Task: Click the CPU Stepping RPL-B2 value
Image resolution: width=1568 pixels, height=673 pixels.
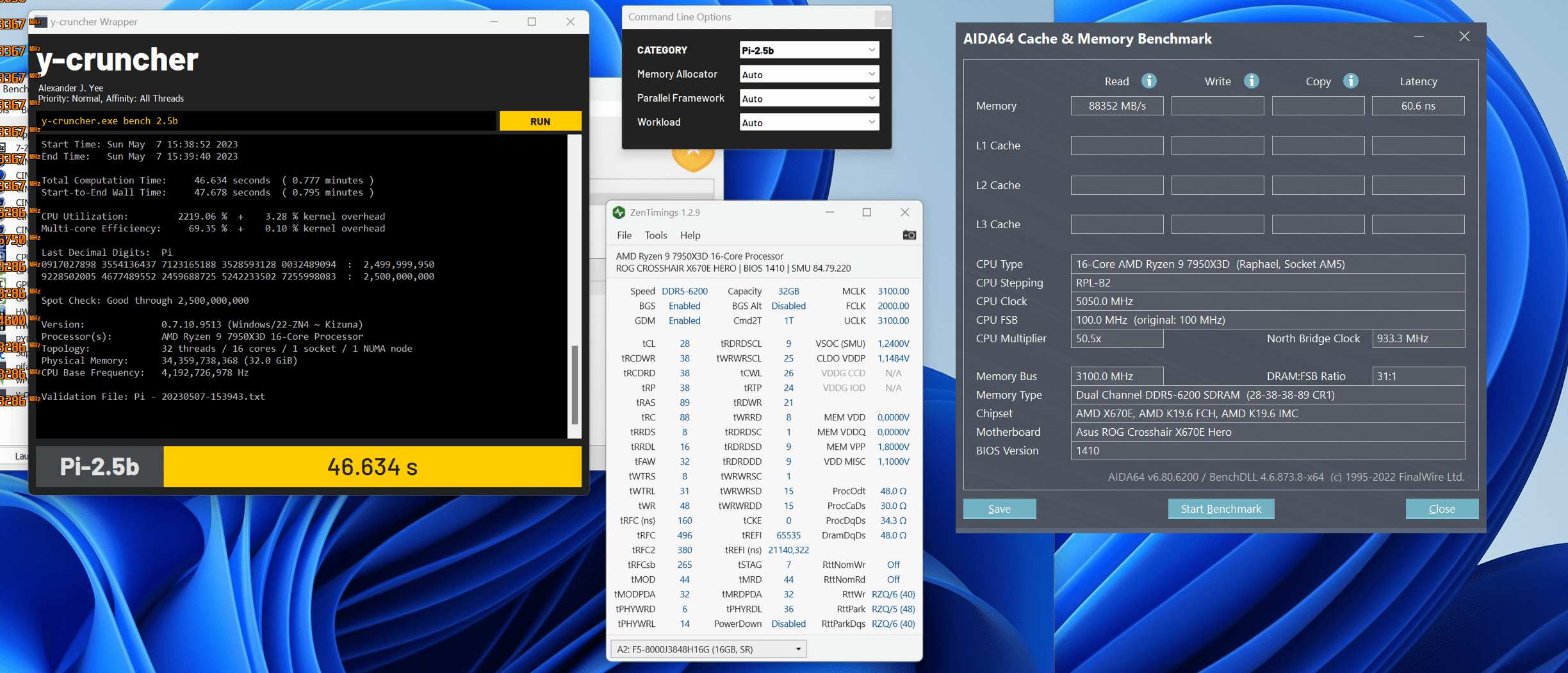Action: tap(1268, 283)
